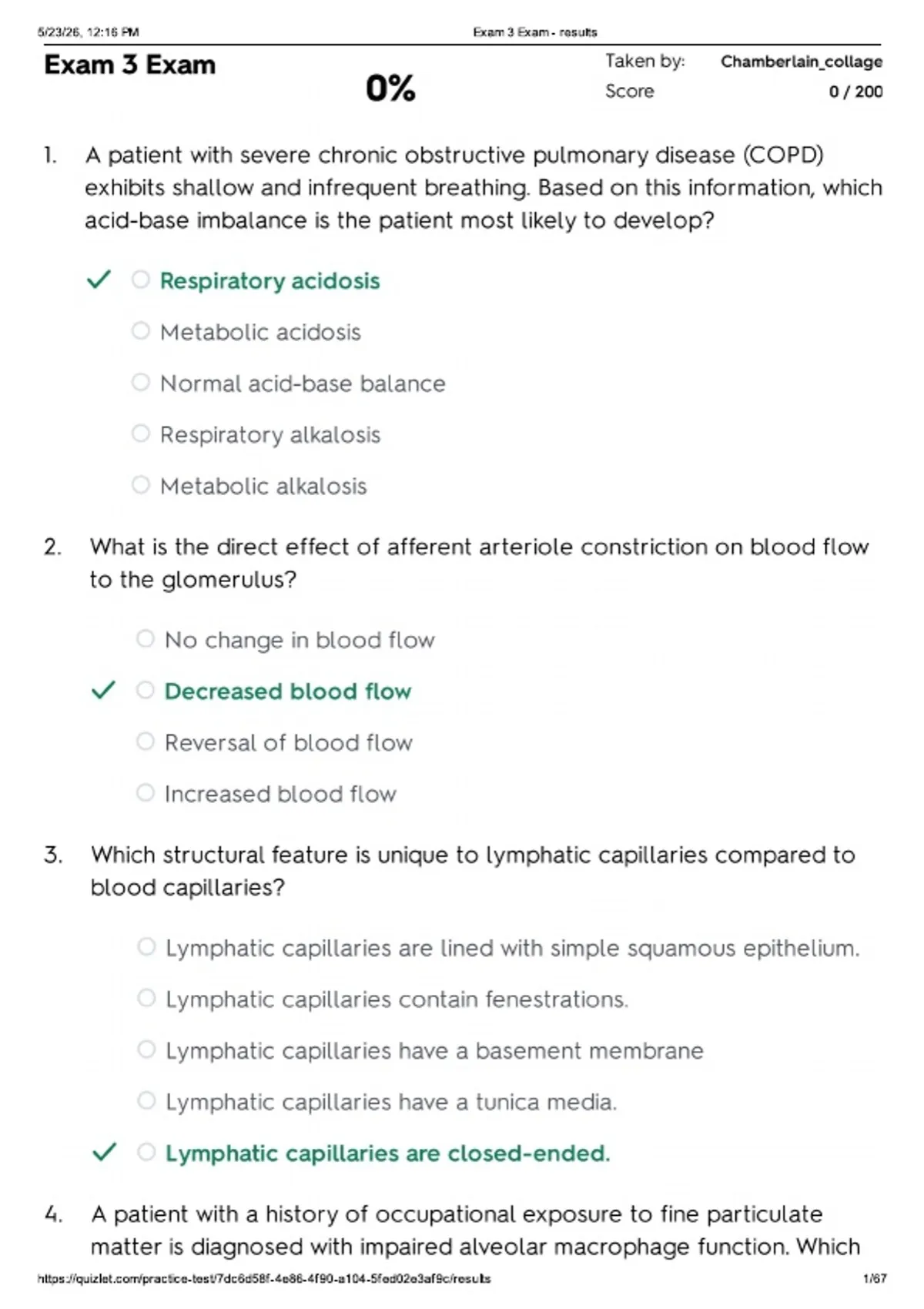
Task: Choose the Decreased blood flow radio
Action: click(x=146, y=690)
